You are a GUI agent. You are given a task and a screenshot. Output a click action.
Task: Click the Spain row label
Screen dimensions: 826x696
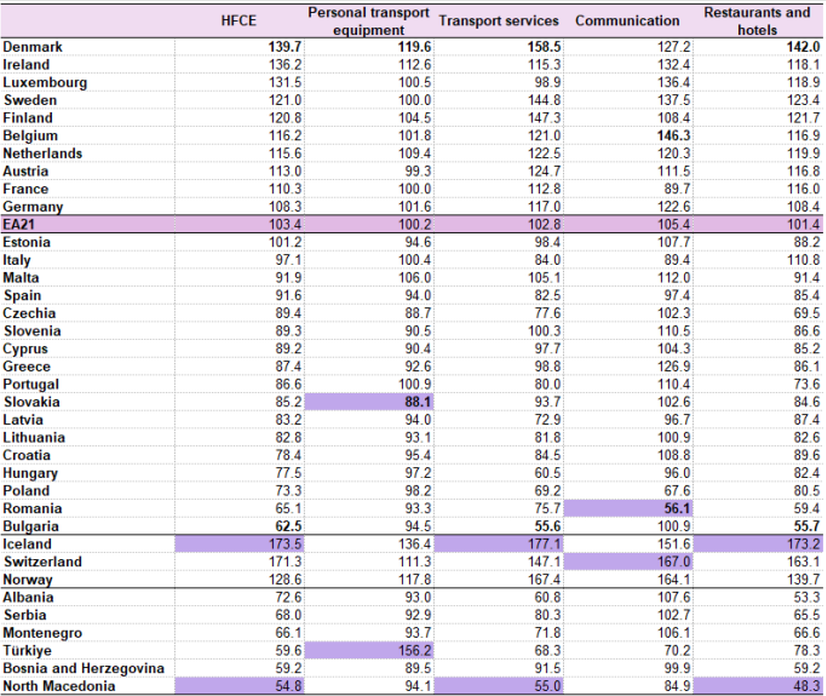click(x=22, y=296)
